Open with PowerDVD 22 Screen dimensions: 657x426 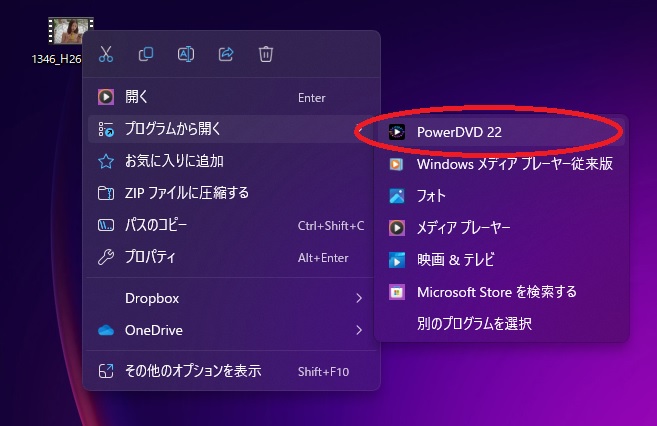(501, 132)
